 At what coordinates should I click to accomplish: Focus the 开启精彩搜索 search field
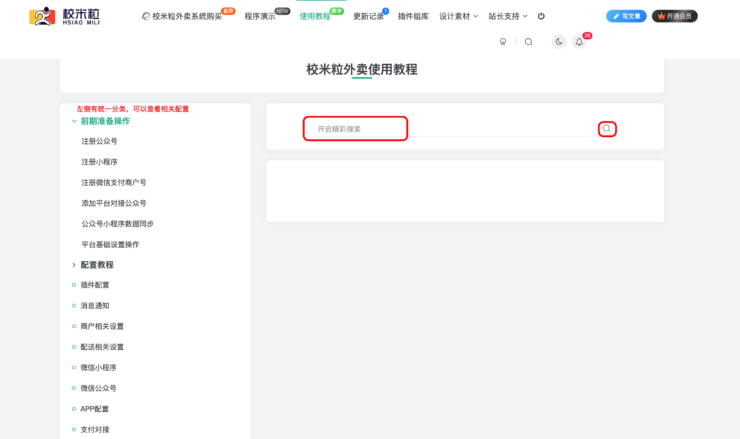[x=356, y=129]
